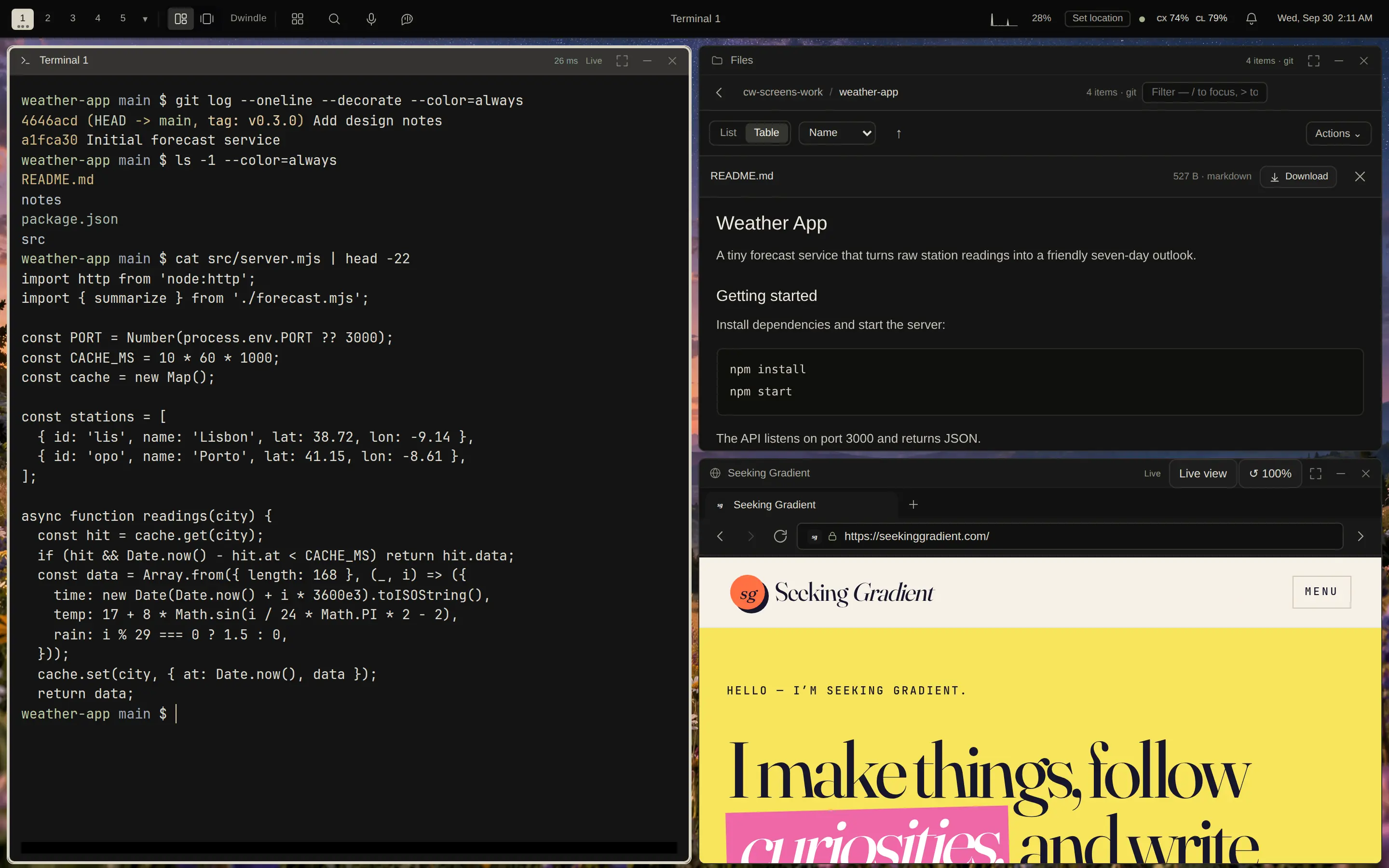The height and width of the screenshot is (868, 1389).
Task: Fullscreen the Terminal 1 window
Action: 622,61
